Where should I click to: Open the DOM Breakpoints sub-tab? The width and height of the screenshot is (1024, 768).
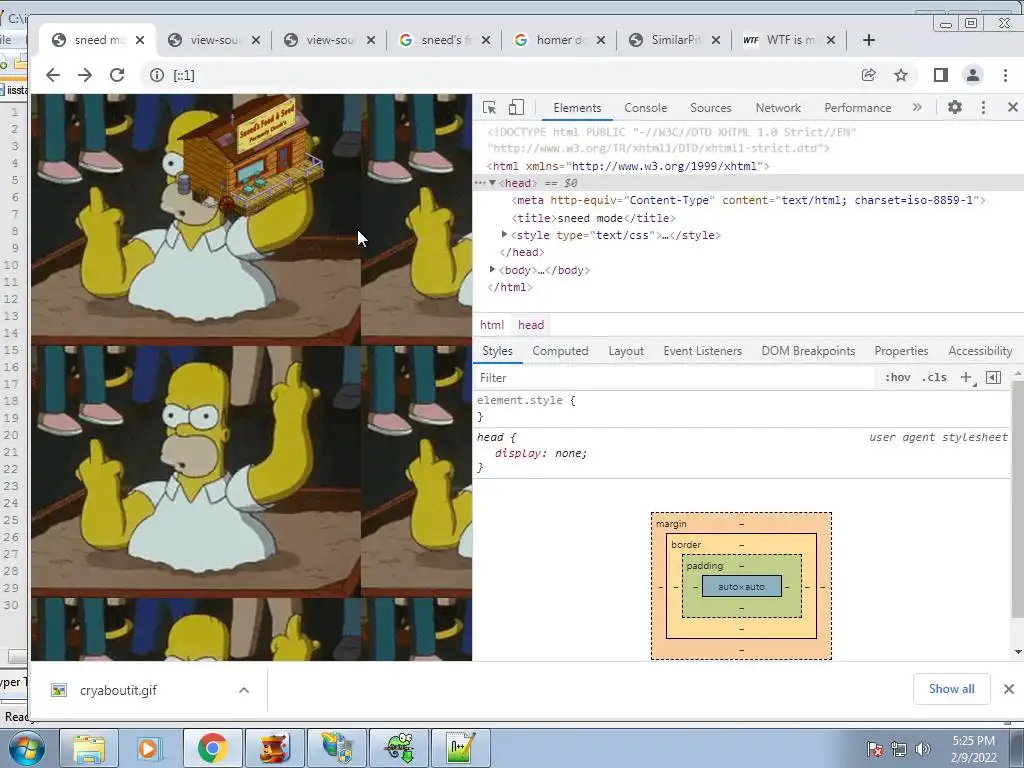(808, 351)
